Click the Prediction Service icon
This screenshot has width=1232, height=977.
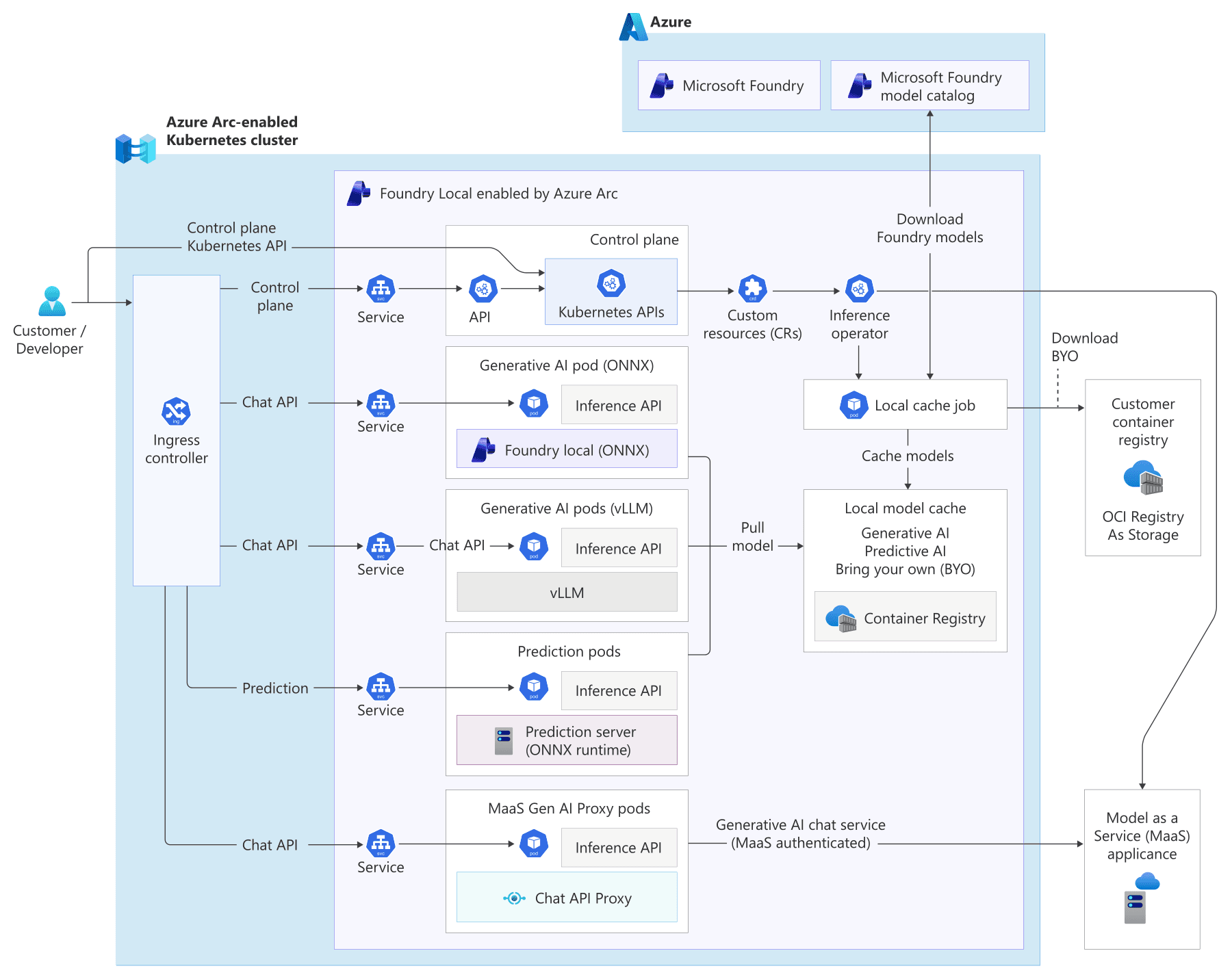pos(381,688)
